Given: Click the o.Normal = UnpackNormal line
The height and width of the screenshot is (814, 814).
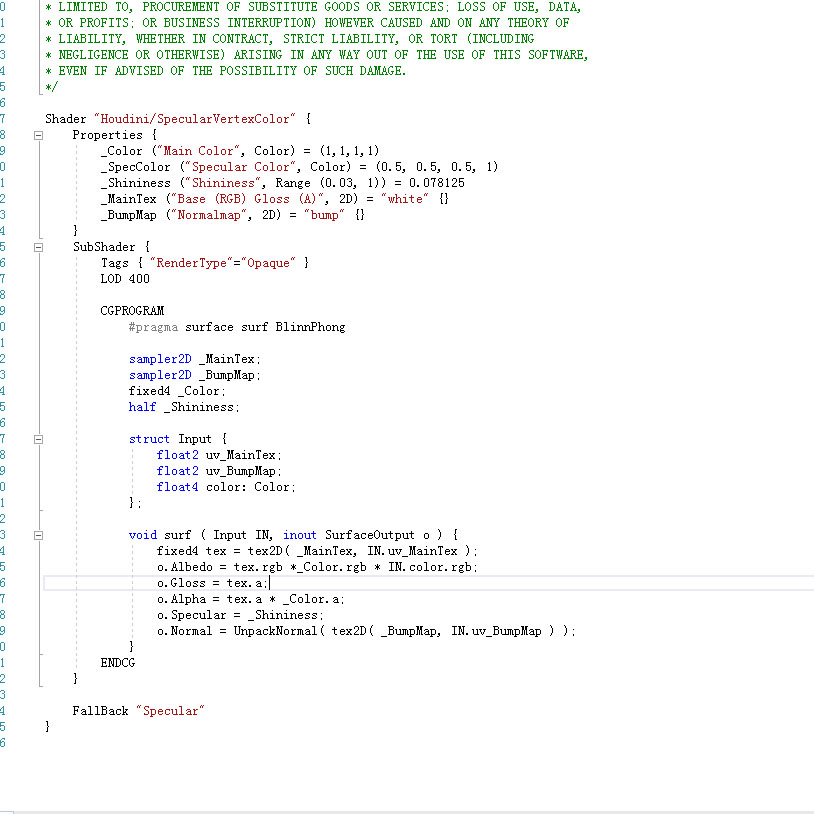Looking at the screenshot, I should (x=366, y=632).
